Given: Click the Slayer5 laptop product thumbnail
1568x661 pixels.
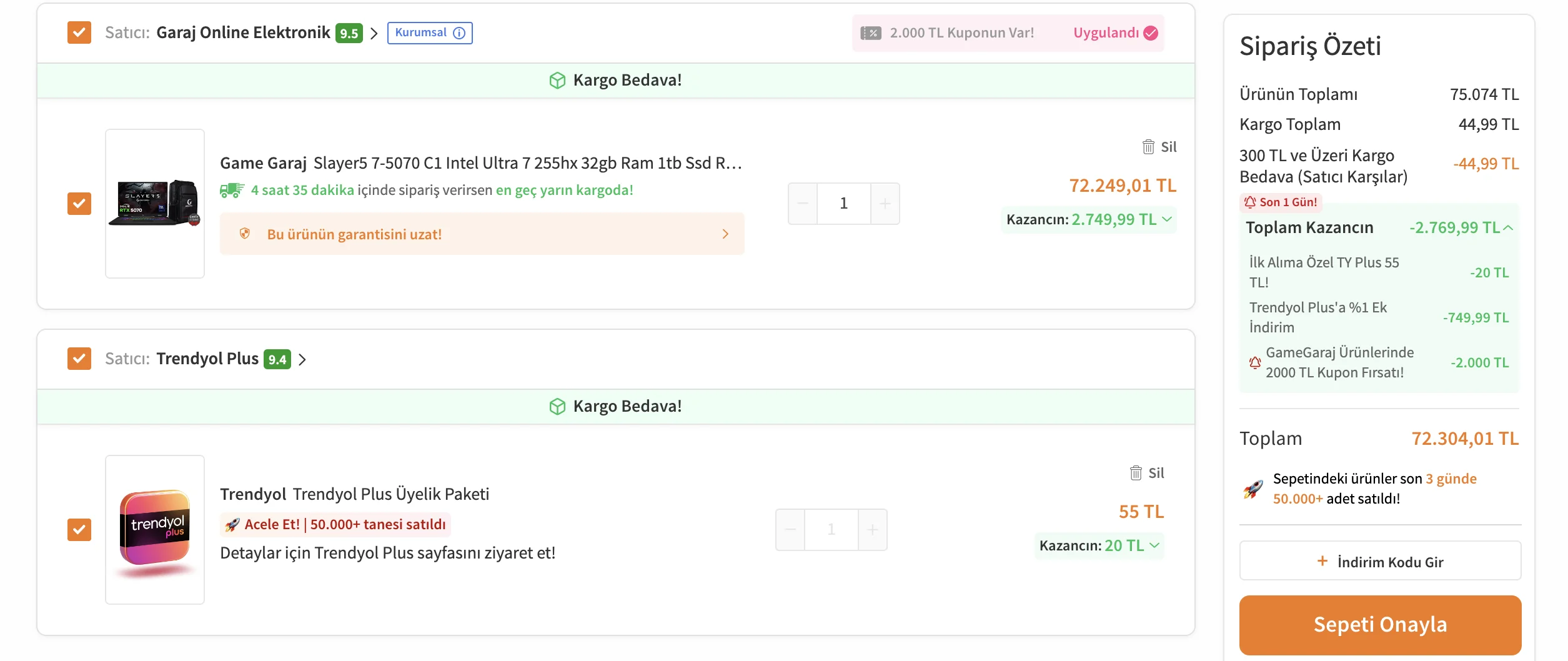Looking at the screenshot, I should (x=155, y=204).
